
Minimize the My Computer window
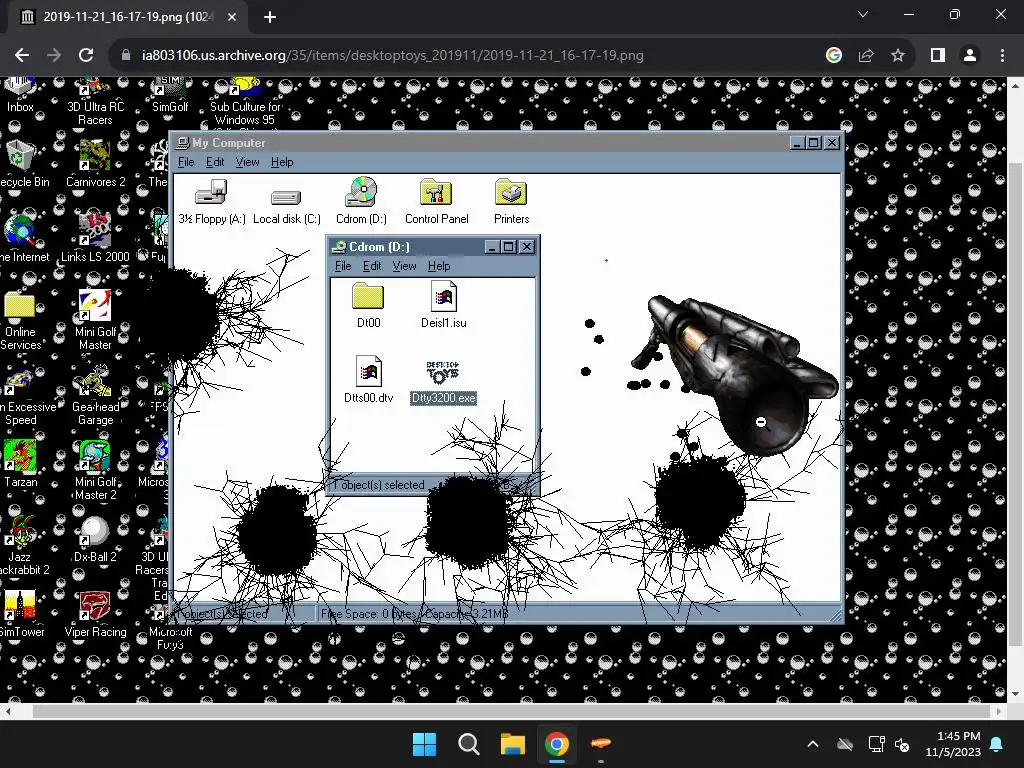(x=797, y=143)
